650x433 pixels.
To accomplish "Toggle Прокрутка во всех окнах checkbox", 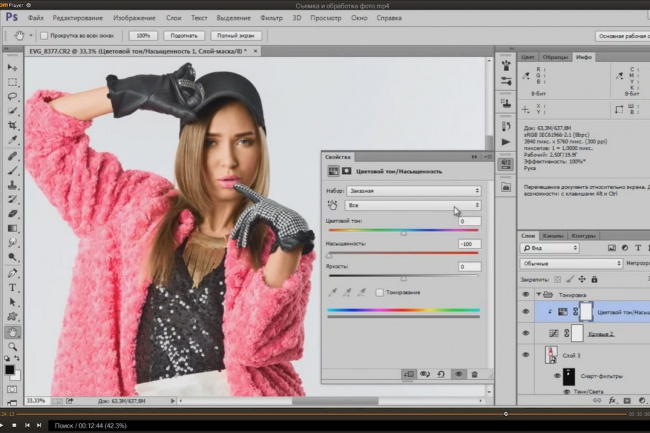I will click(44, 36).
